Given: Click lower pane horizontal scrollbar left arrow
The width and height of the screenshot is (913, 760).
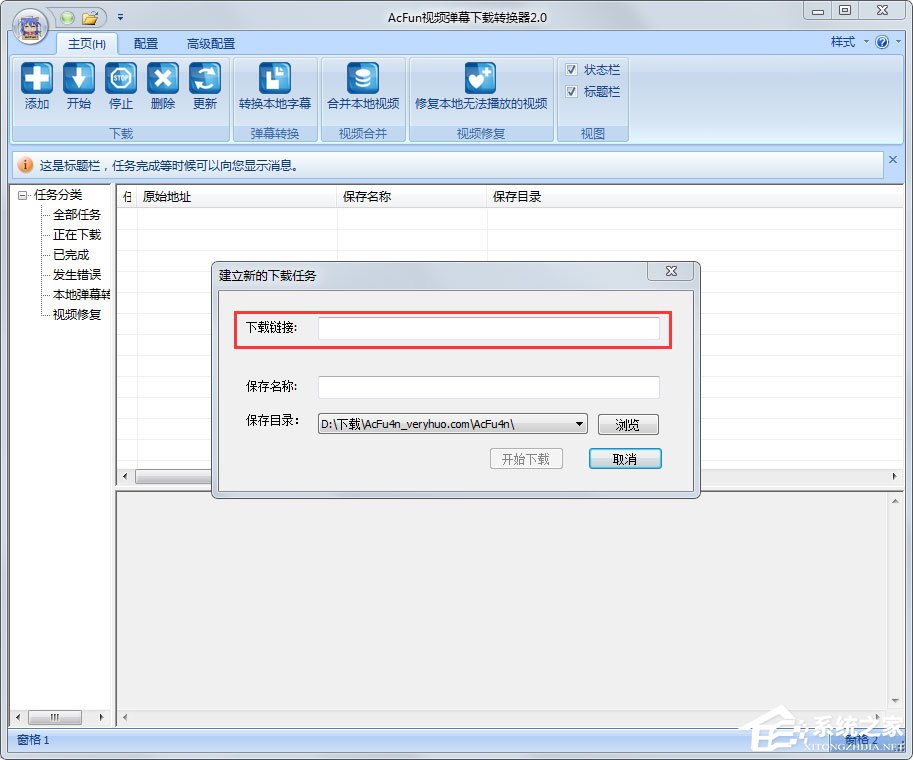Looking at the screenshot, I should tap(125, 717).
